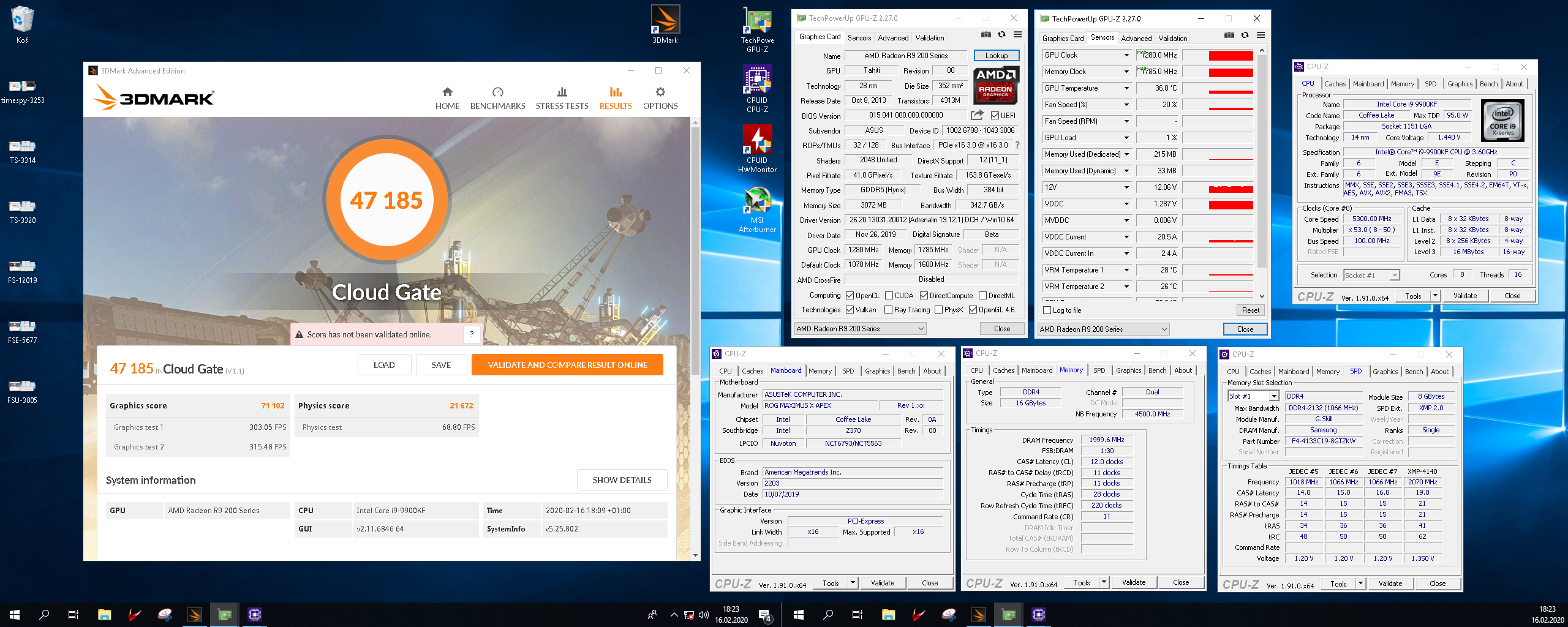Open GPU selector dropdown in GPU-Z Sensors window
Image resolution: width=1568 pixels, height=627 pixels.
[x=1103, y=329]
